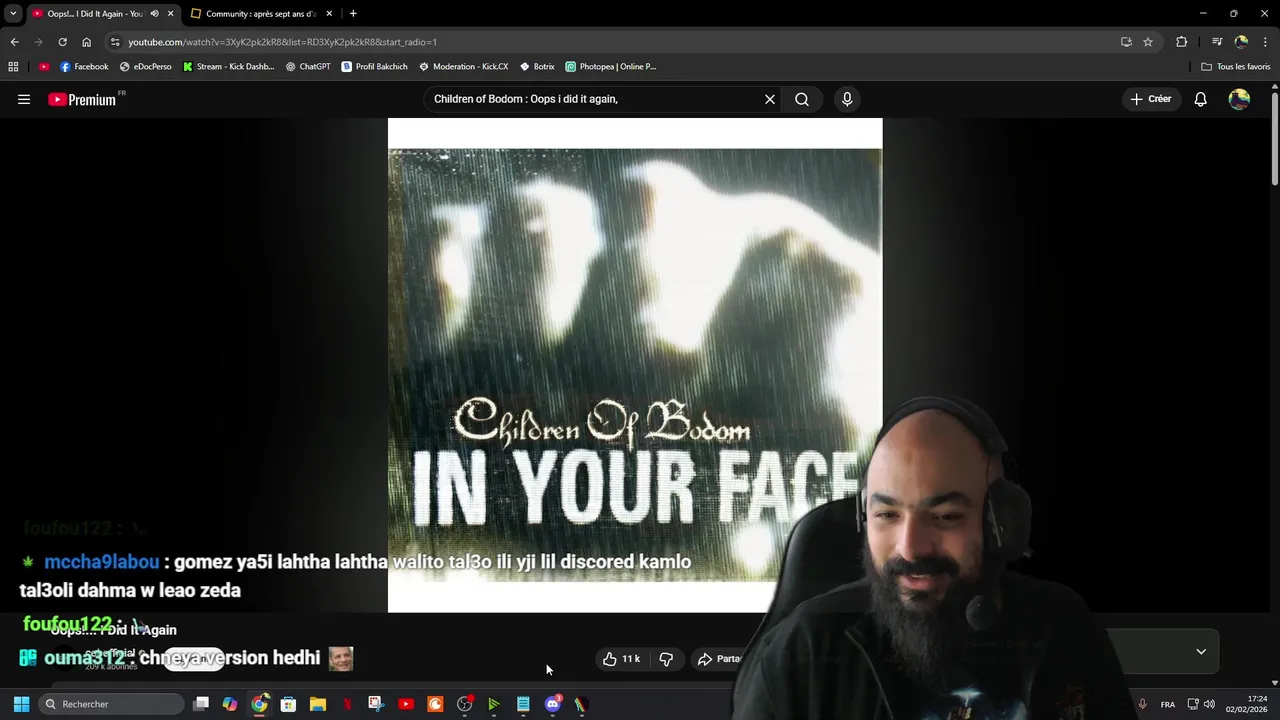Expand the collapsed panel chevron below the video

(1201, 652)
